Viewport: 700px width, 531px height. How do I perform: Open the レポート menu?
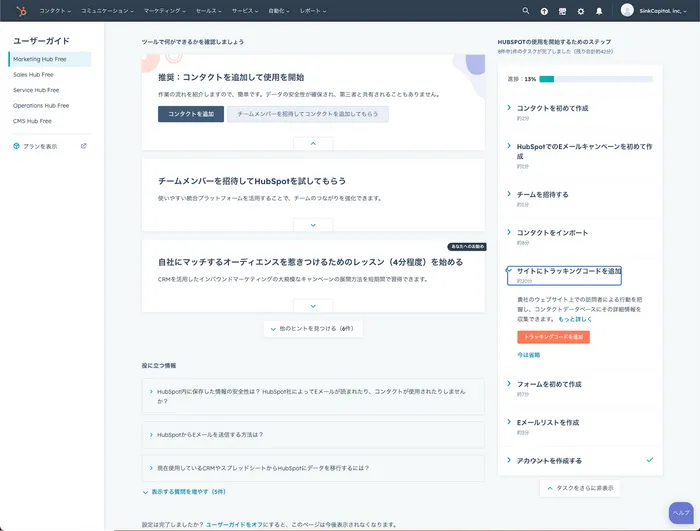coord(313,11)
